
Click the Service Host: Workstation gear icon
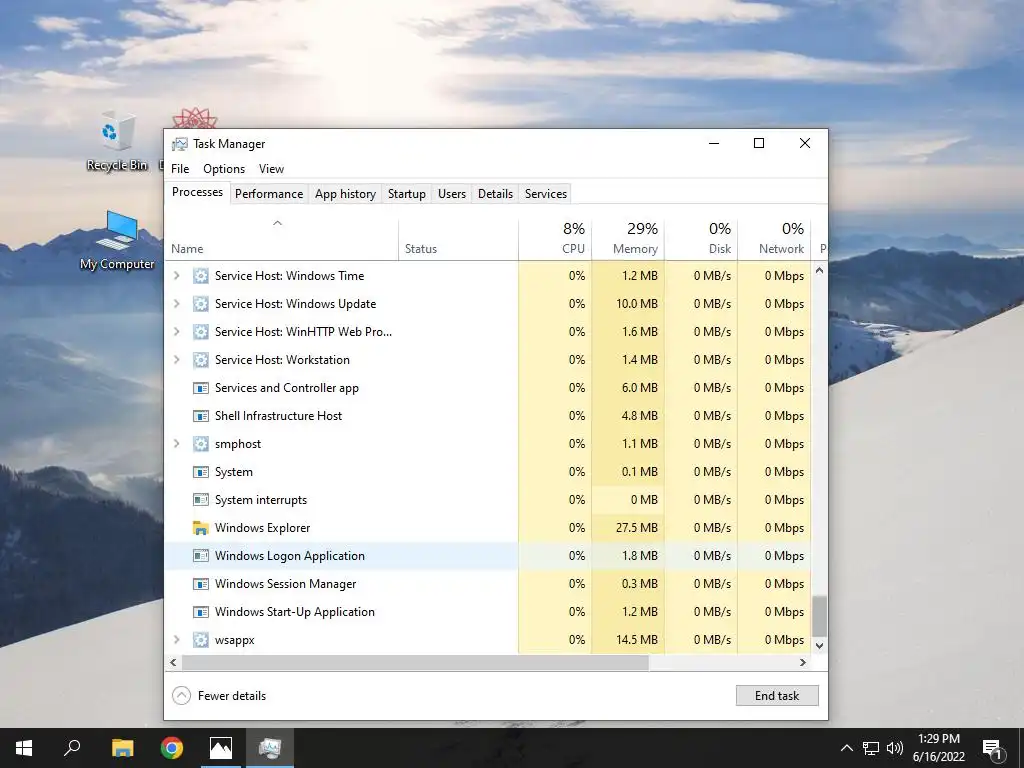tap(200, 360)
